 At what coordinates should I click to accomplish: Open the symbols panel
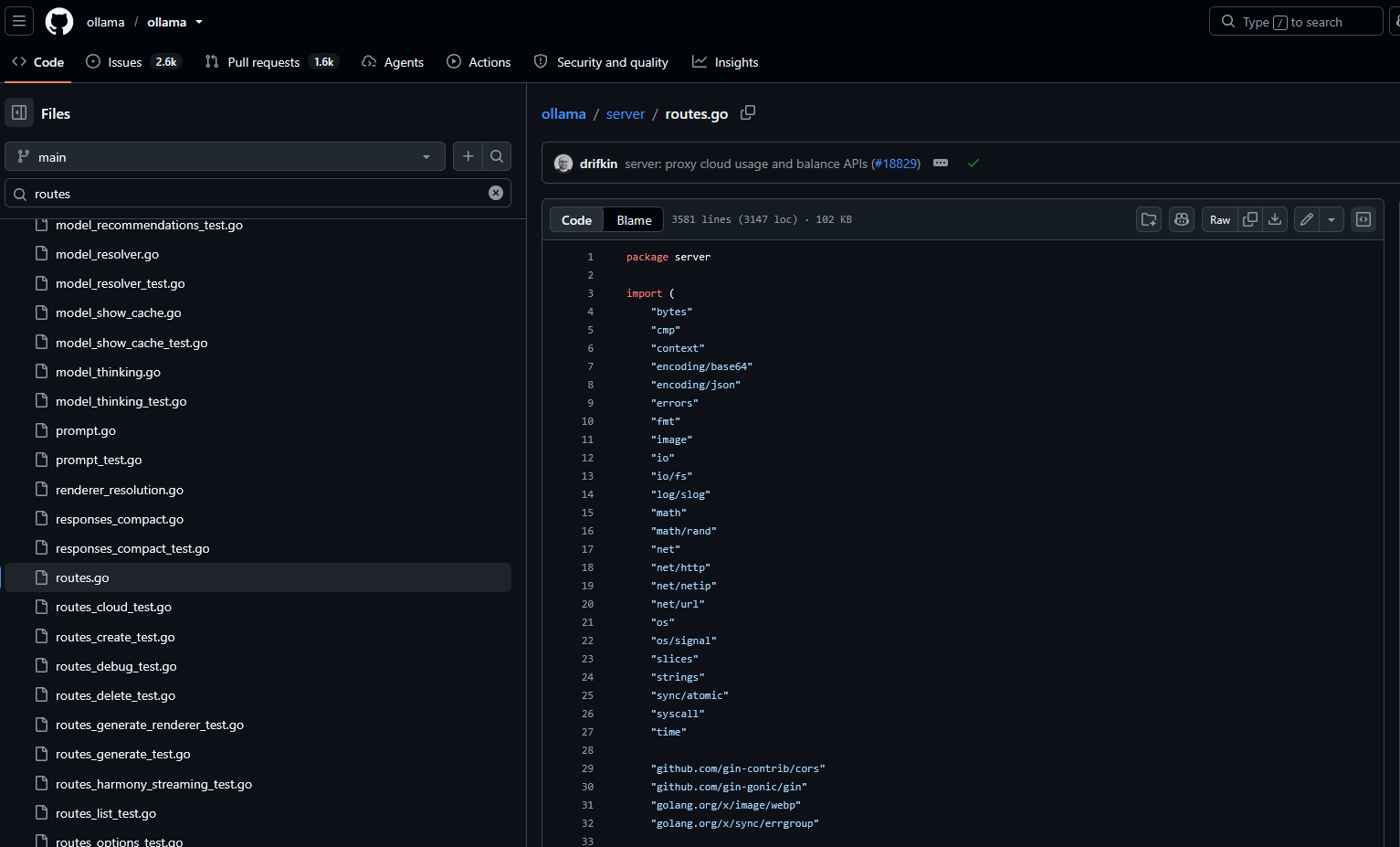pyautogui.click(x=1363, y=219)
